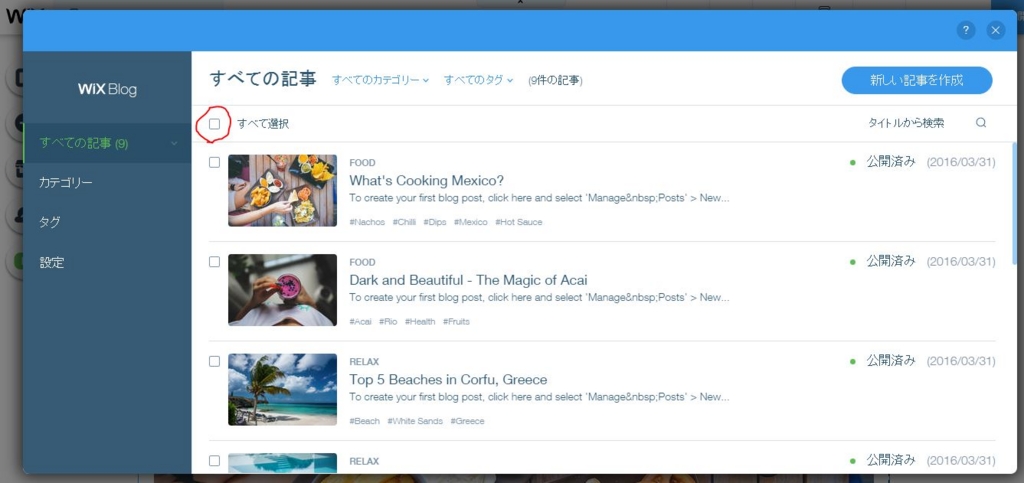Select すべての記事 (9) in the sidebar
Viewport: 1024px width, 483px height.
(107, 143)
